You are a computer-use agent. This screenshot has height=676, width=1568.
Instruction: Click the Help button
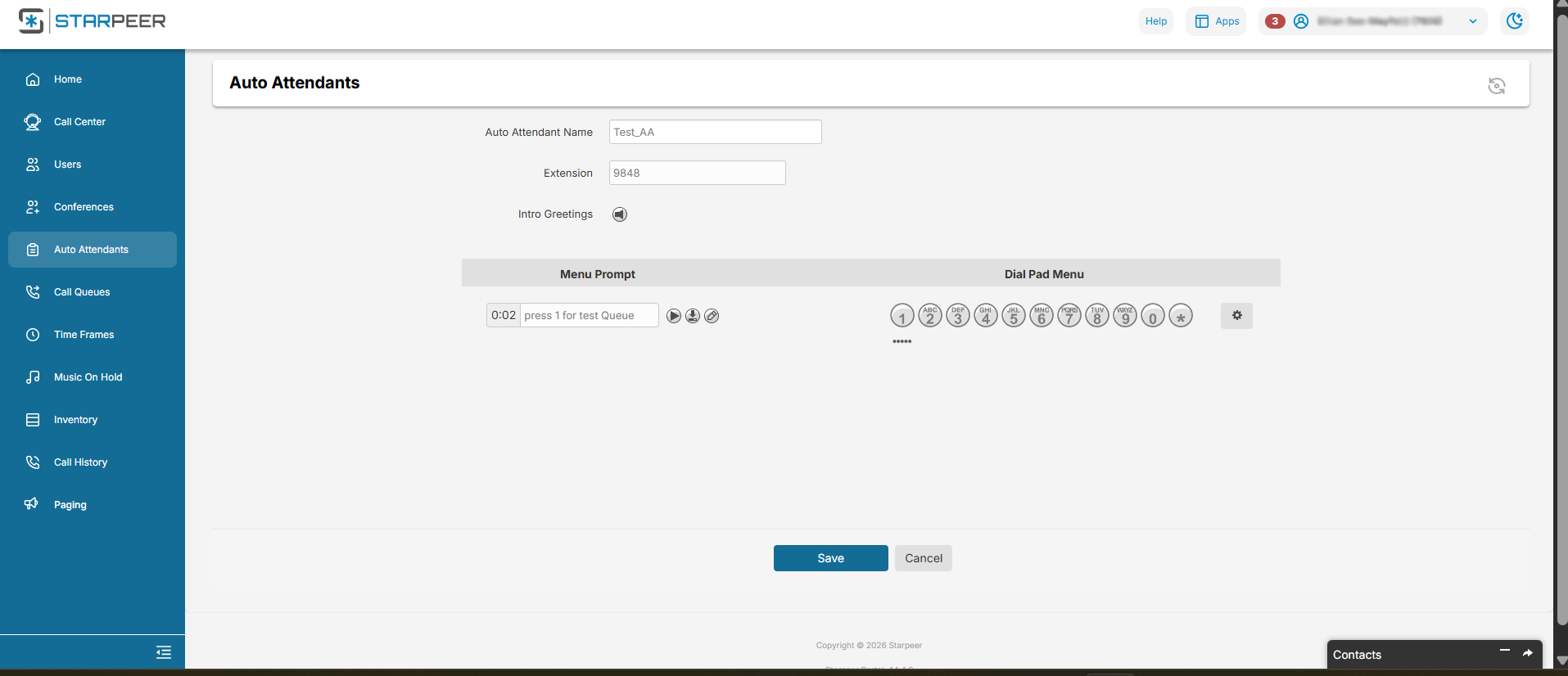coord(1155,21)
